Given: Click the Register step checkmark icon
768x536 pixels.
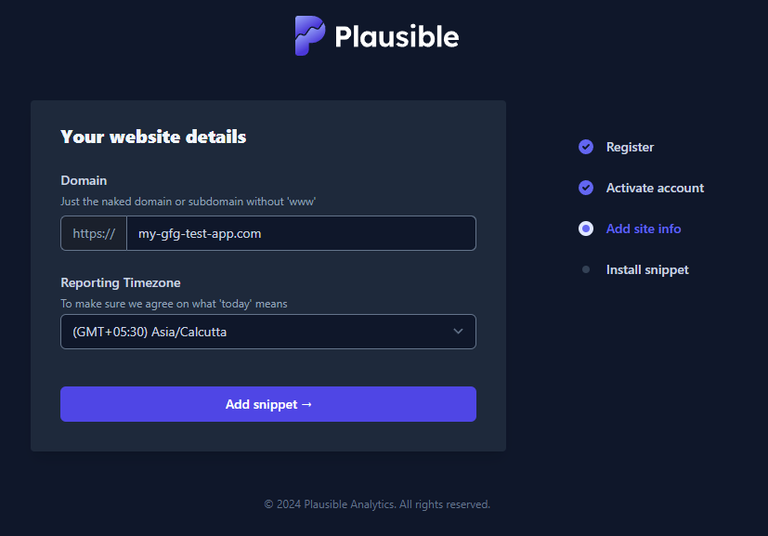Looking at the screenshot, I should tap(586, 147).
